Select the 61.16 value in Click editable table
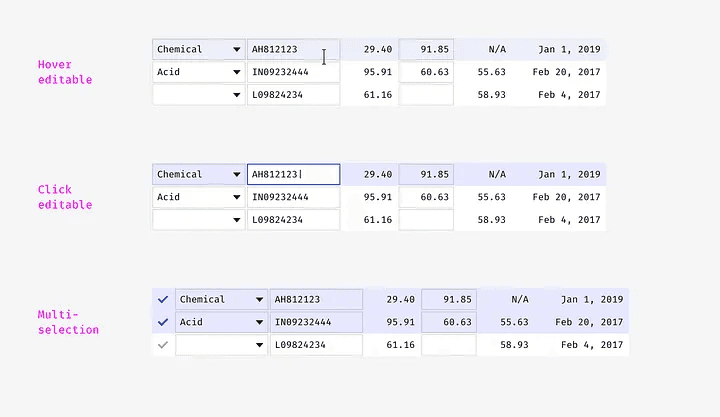The width and height of the screenshot is (720, 417). (378, 220)
